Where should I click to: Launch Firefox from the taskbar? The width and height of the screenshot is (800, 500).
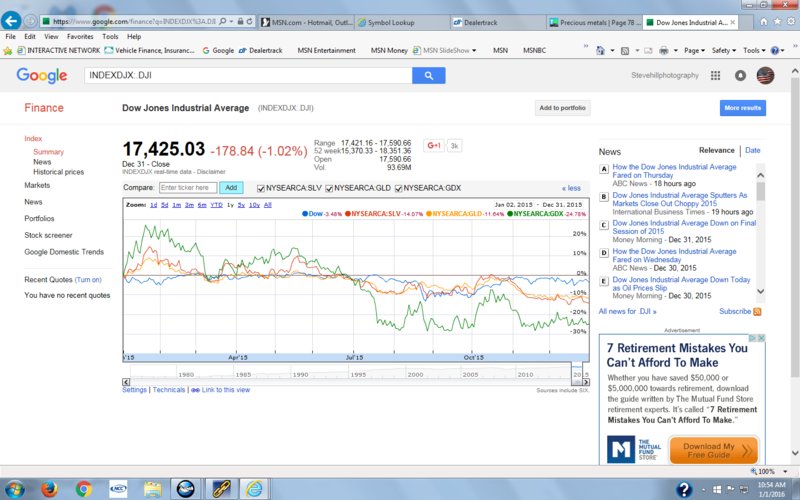click(x=49, y=489)
